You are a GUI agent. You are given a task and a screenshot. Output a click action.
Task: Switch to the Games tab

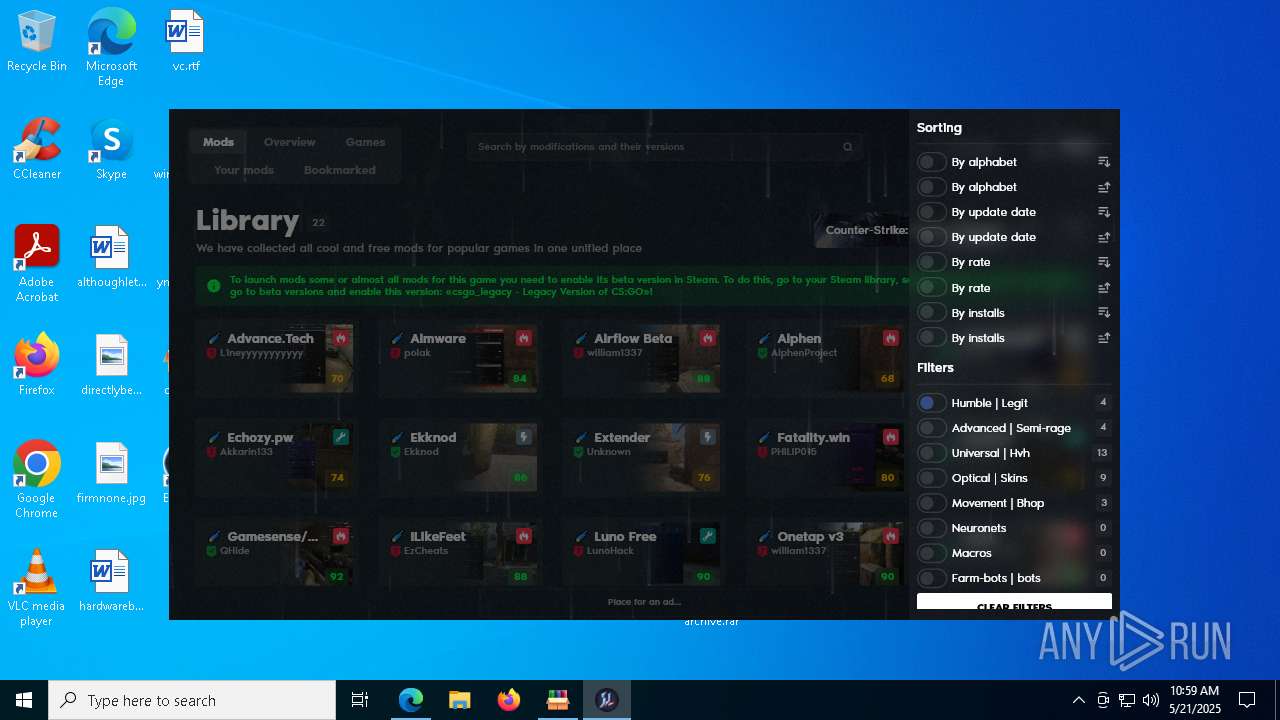tap(365, 142)
